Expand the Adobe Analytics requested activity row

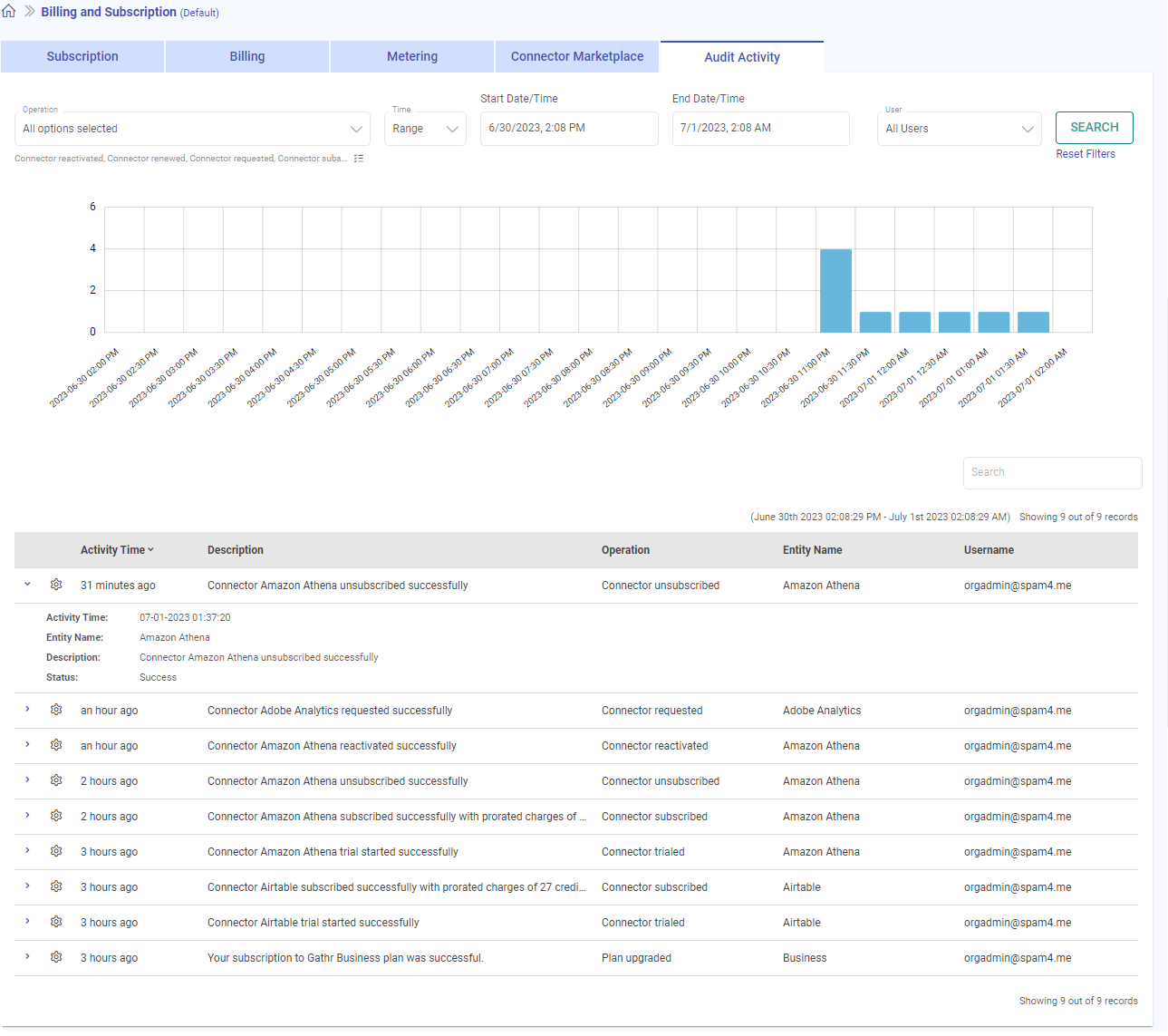27,710
